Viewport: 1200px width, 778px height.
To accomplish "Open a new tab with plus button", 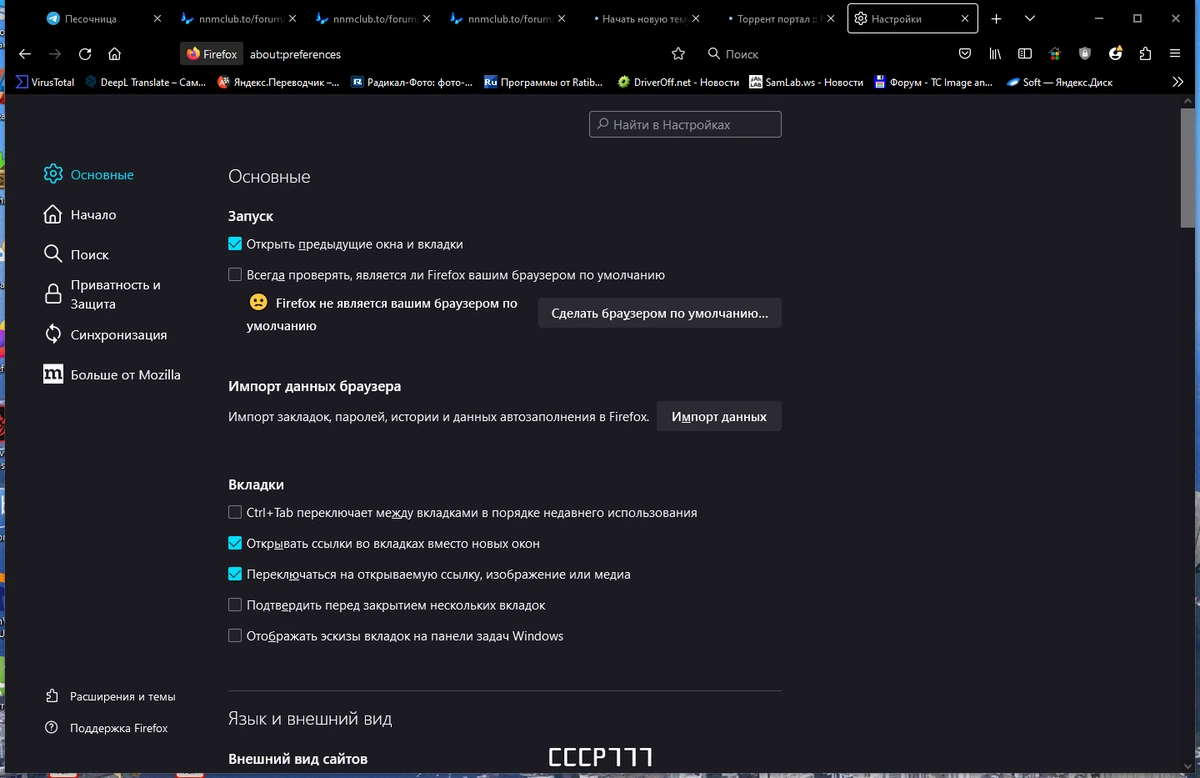I will point(996,19).
